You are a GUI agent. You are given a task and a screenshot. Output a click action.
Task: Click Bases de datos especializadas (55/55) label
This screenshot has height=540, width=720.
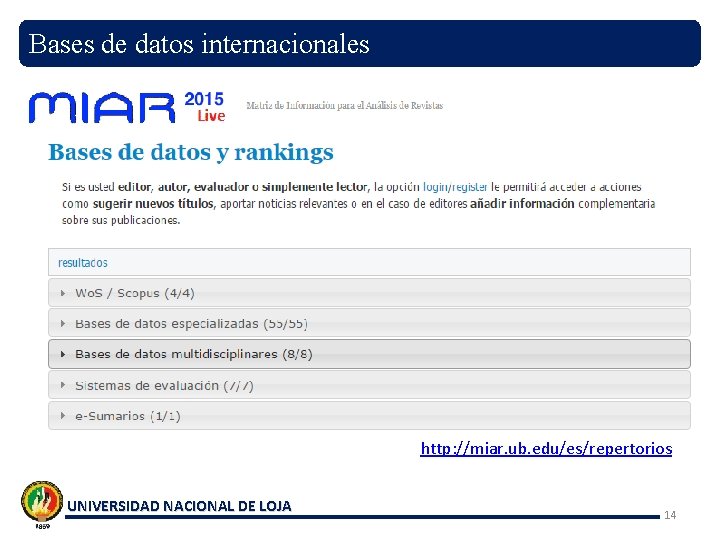[191, 324]
